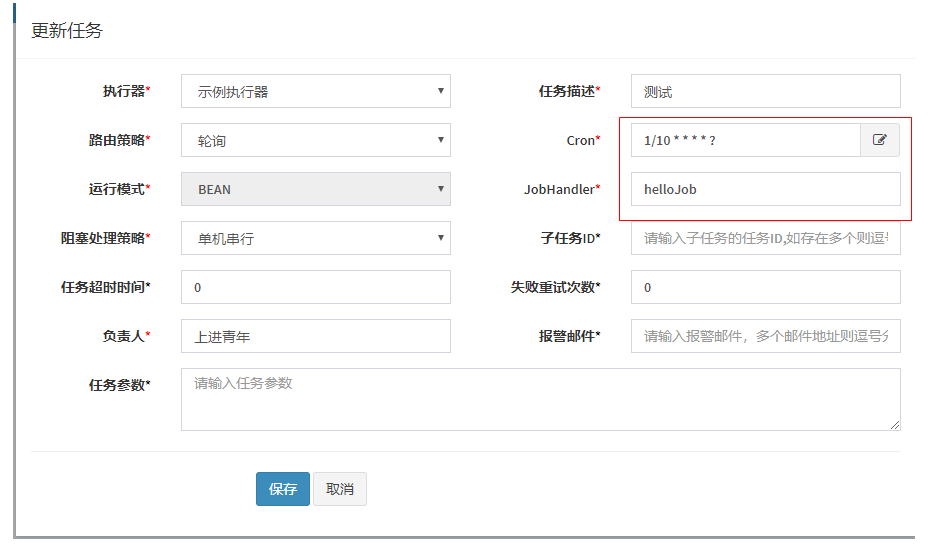This screenshot has width=928, height=549.
Task: Click the JobHandler input with helloJob
Action: tap(765, 189)
